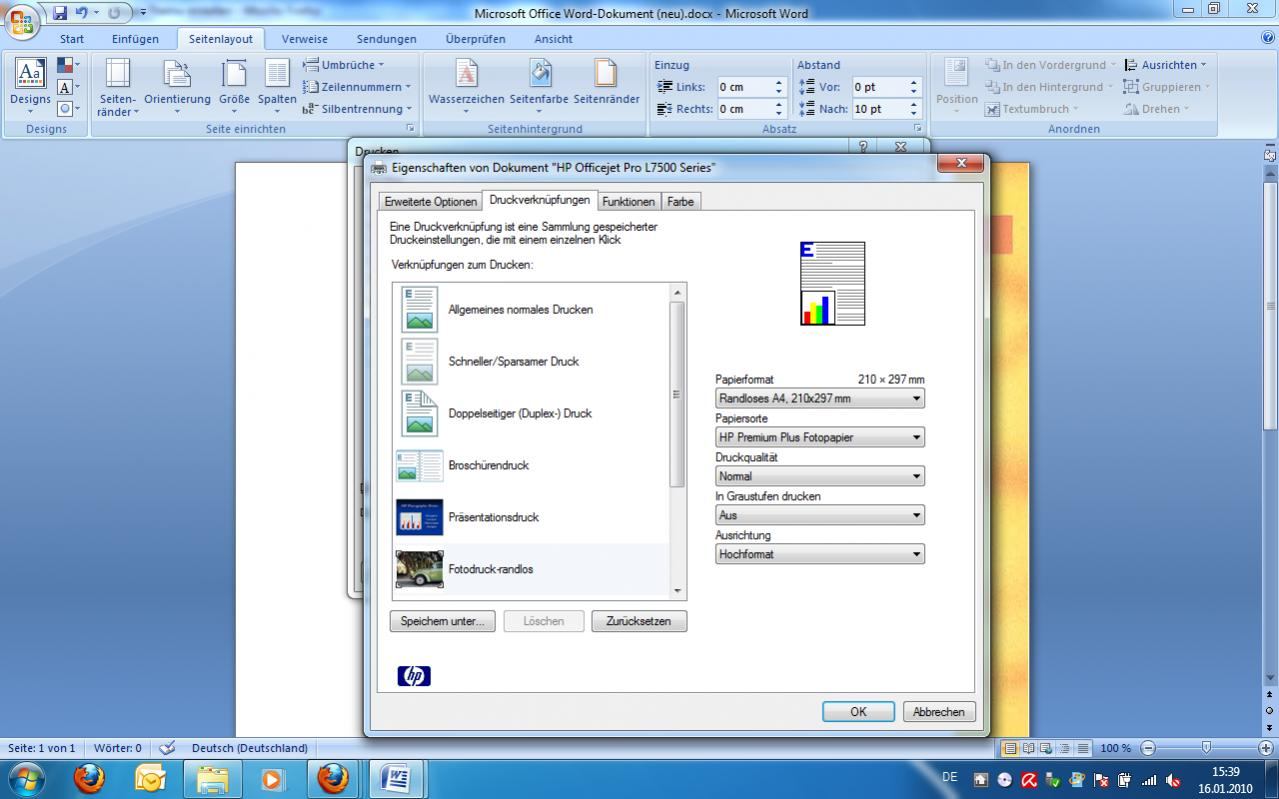Click Deutsch (Deutschland) language status
This screenshot has height=799, width=1279.
[x=249, y=748]
